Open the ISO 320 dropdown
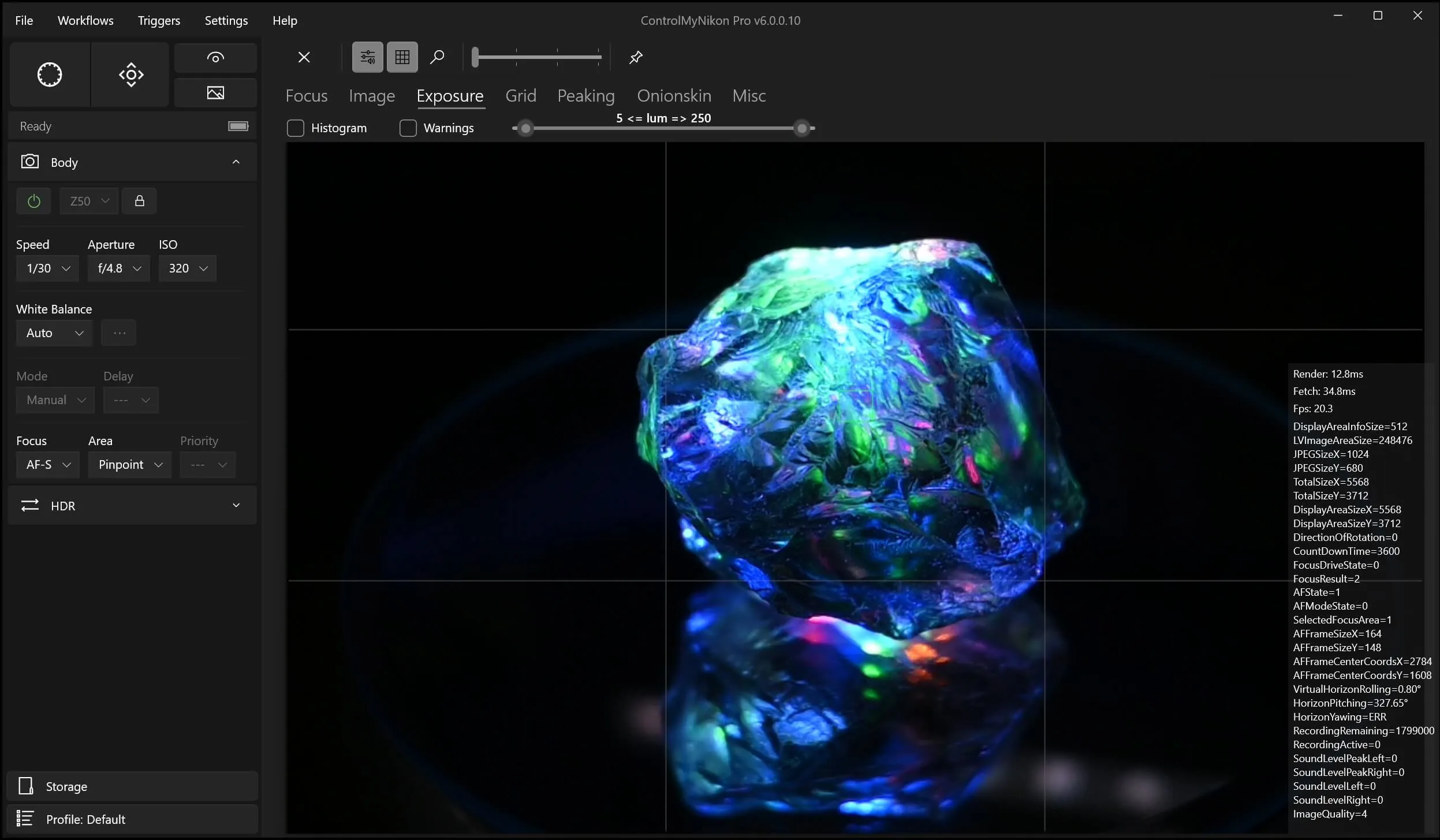The height and width of the screenshot is (840, 1440). click(x=188, y=268)
